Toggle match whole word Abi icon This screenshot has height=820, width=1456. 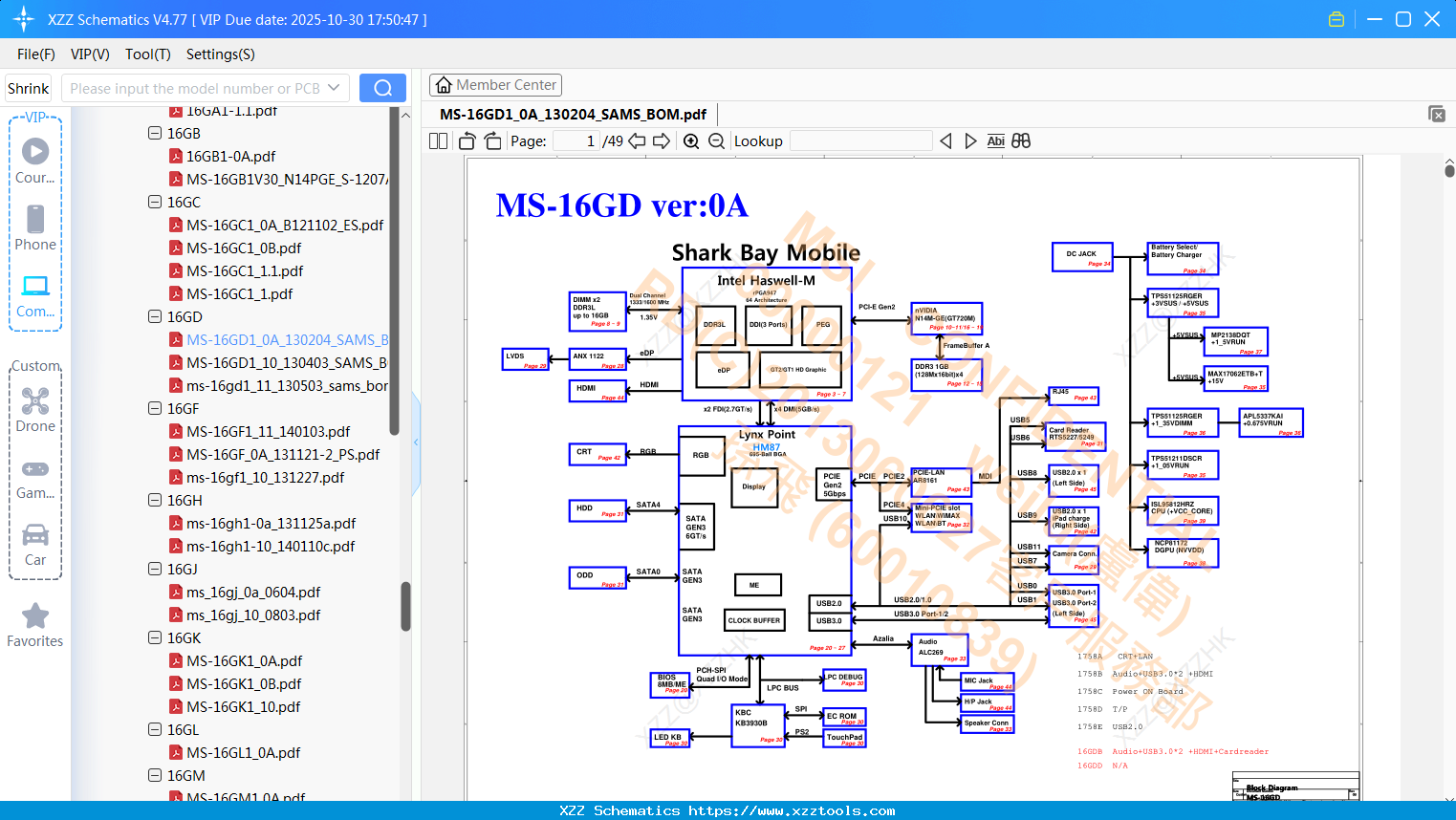tap(995, 141)
